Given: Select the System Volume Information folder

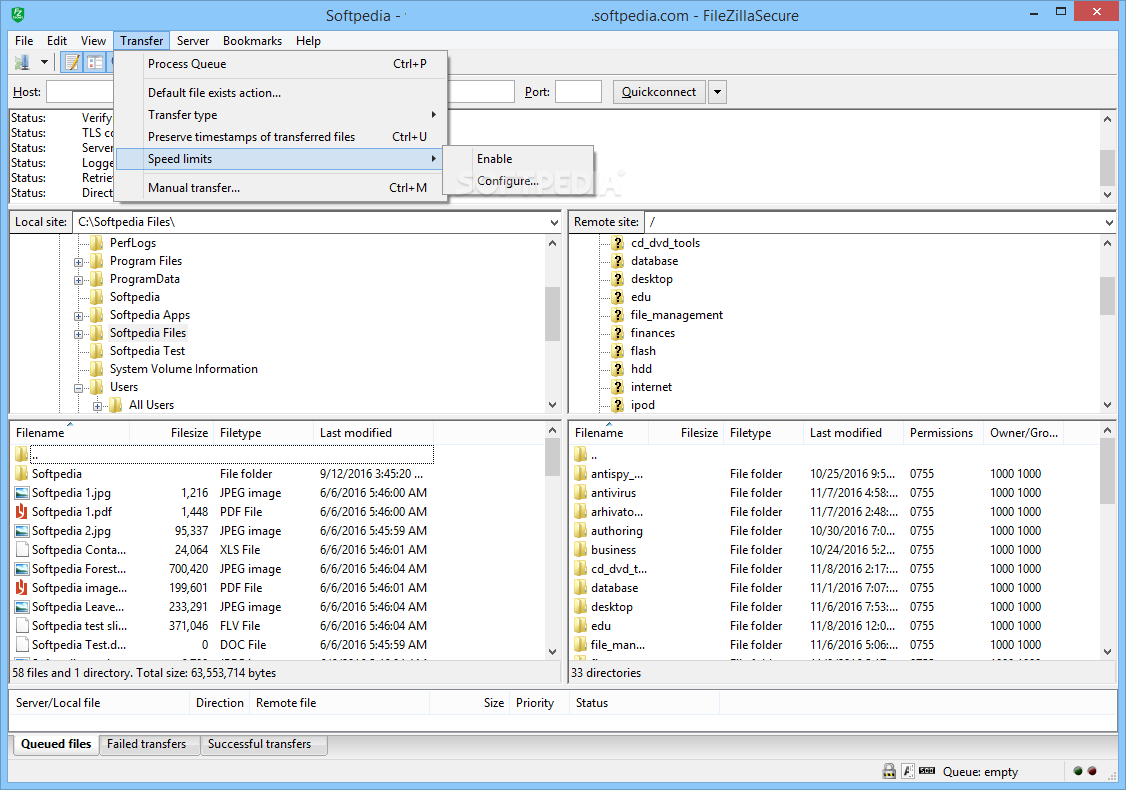Looking at the screenshot, I should click(183, 369).
